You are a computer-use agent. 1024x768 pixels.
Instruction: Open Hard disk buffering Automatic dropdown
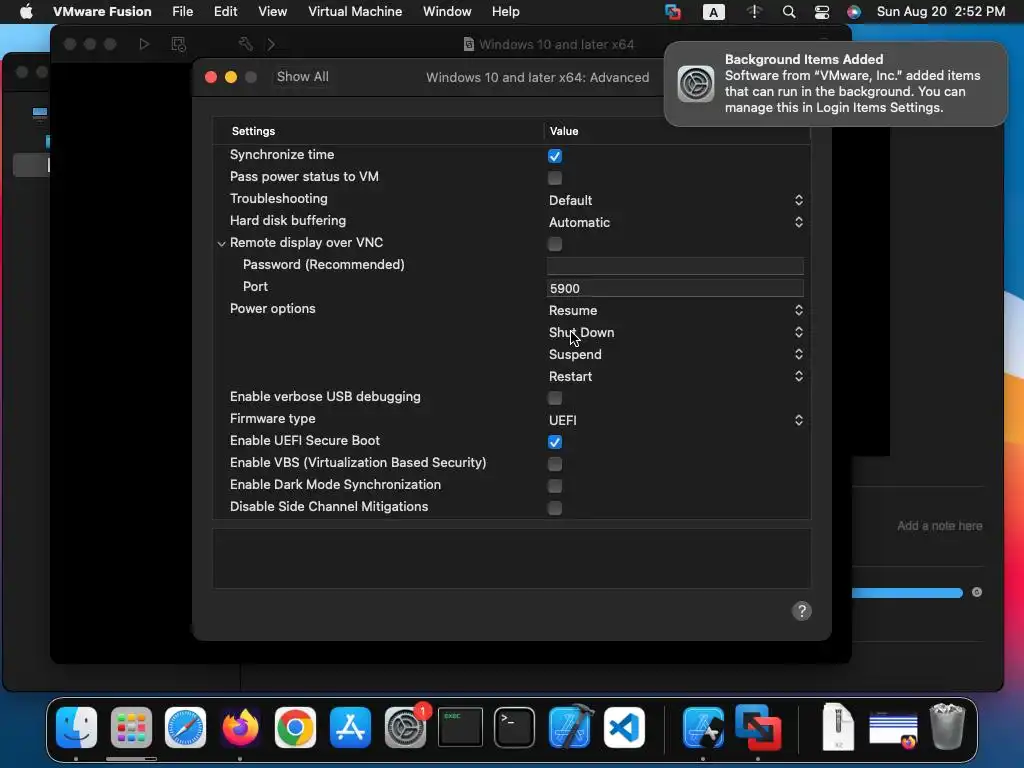(675, 222)
